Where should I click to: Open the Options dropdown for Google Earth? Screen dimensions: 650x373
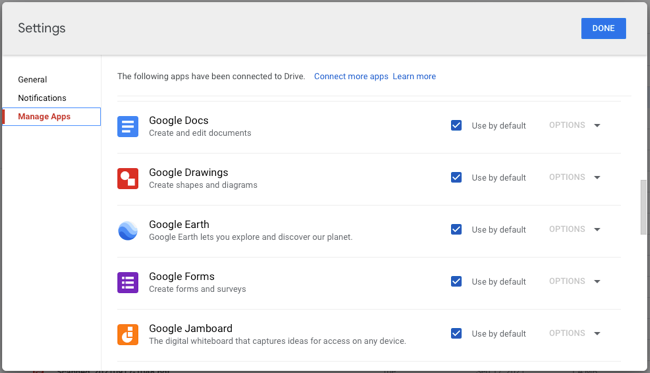point(575,229)
